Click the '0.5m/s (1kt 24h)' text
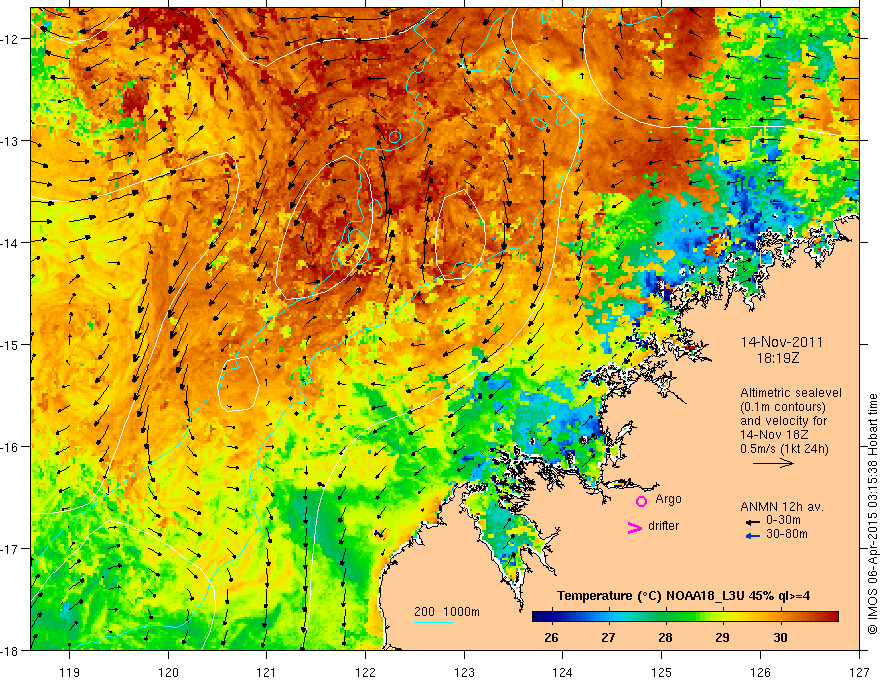This screenshot has height=680, width=880. (x=785, y=449)
